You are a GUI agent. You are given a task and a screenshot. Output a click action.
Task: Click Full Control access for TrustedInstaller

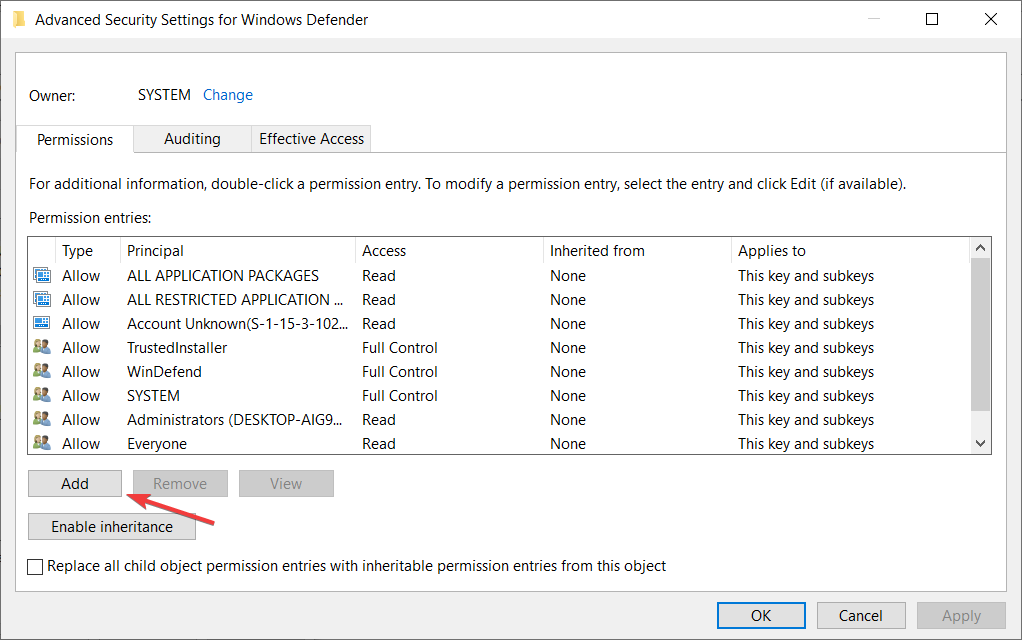[400, 348]
